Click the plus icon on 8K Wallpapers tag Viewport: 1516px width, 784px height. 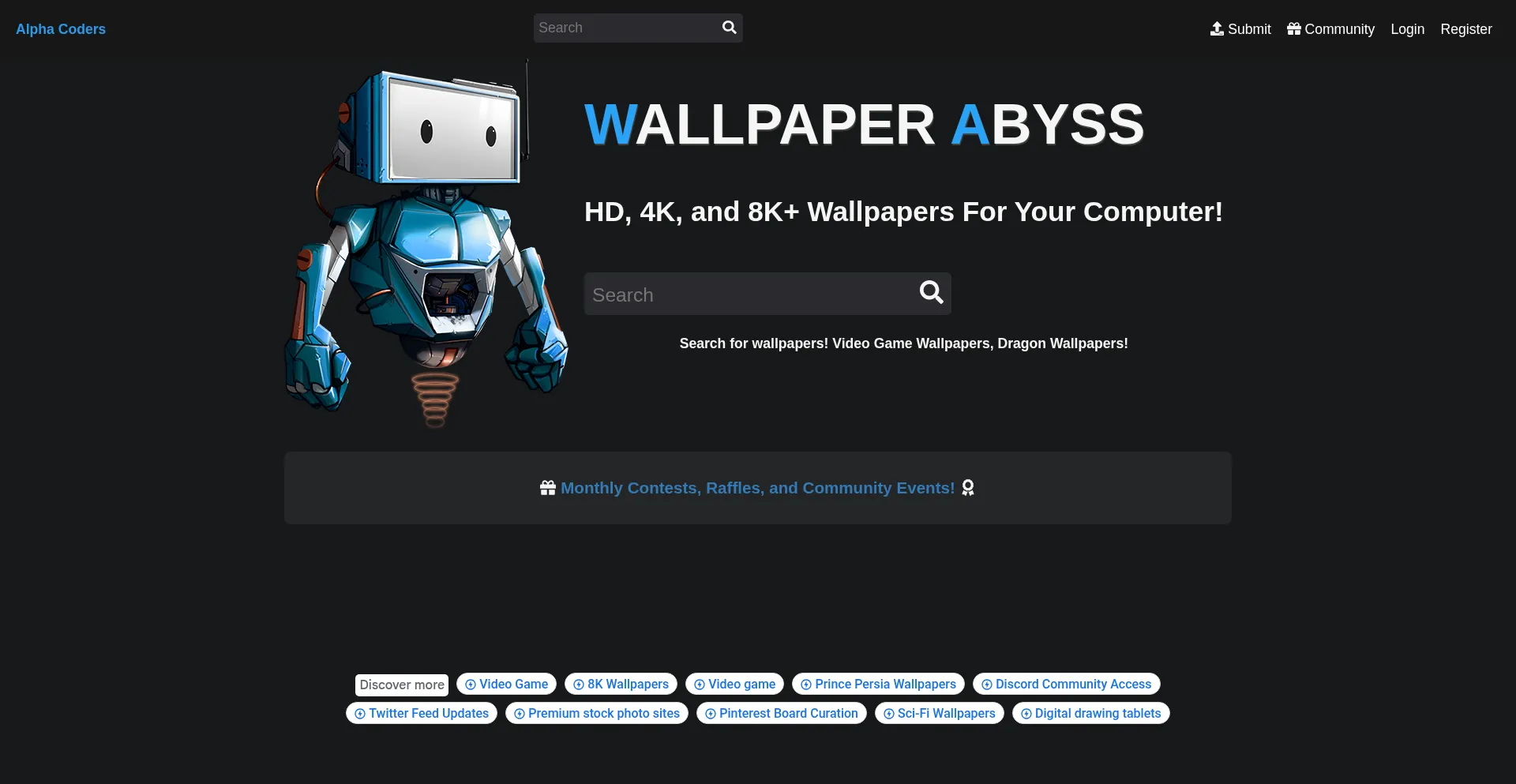[x=578, y=684]
